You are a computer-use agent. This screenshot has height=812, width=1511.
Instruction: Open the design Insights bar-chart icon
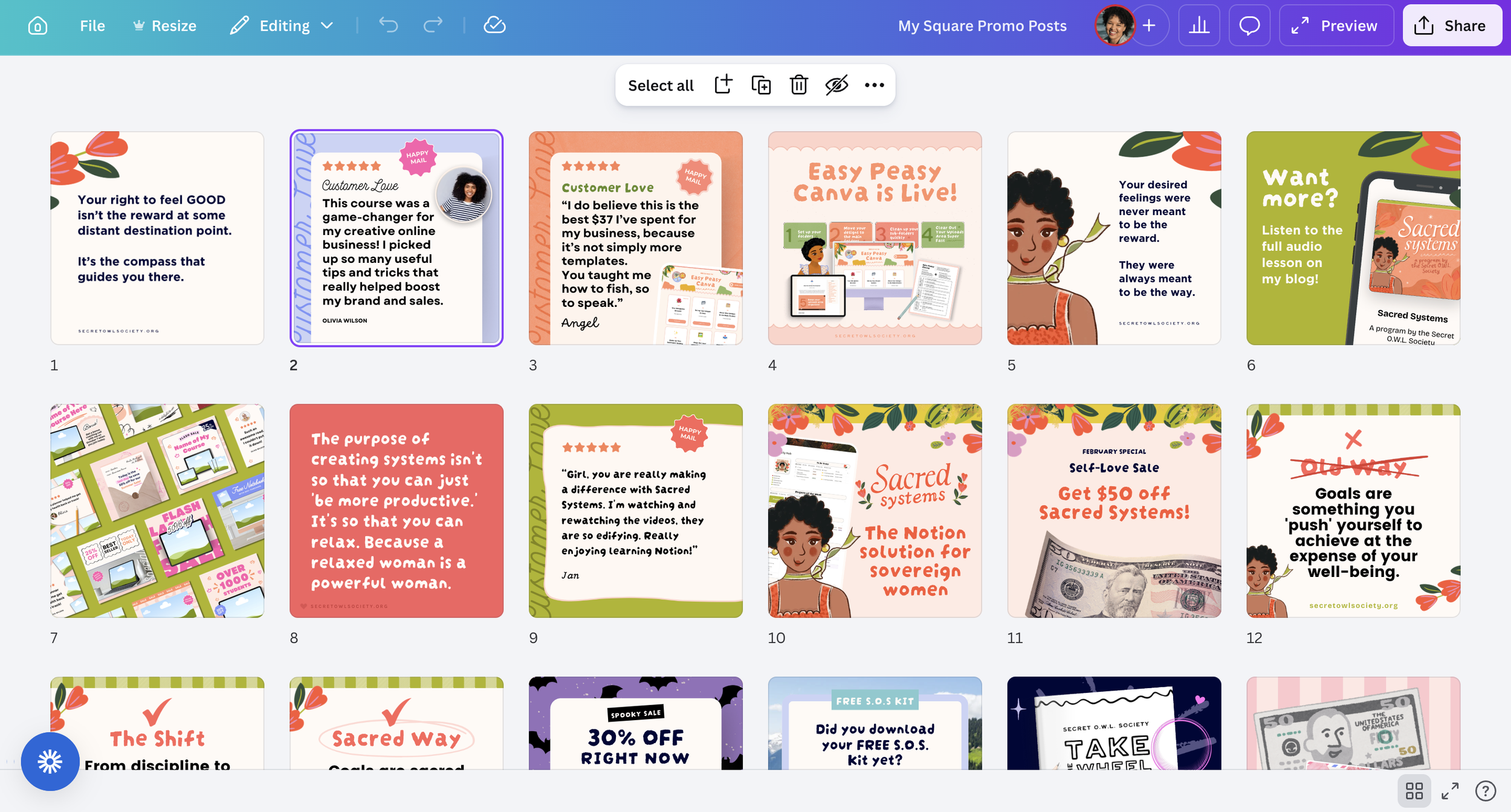[1199, 25]
